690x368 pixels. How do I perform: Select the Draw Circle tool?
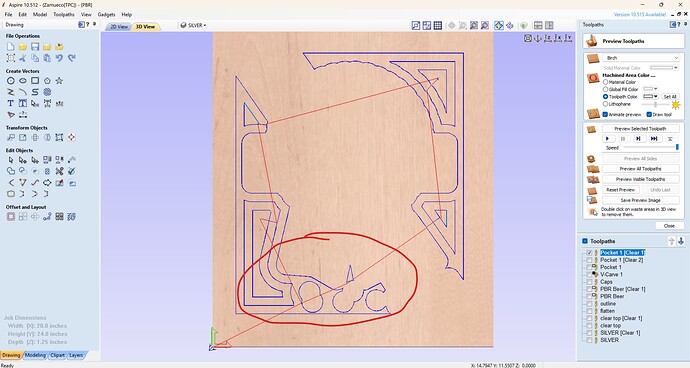click(11, 81)
